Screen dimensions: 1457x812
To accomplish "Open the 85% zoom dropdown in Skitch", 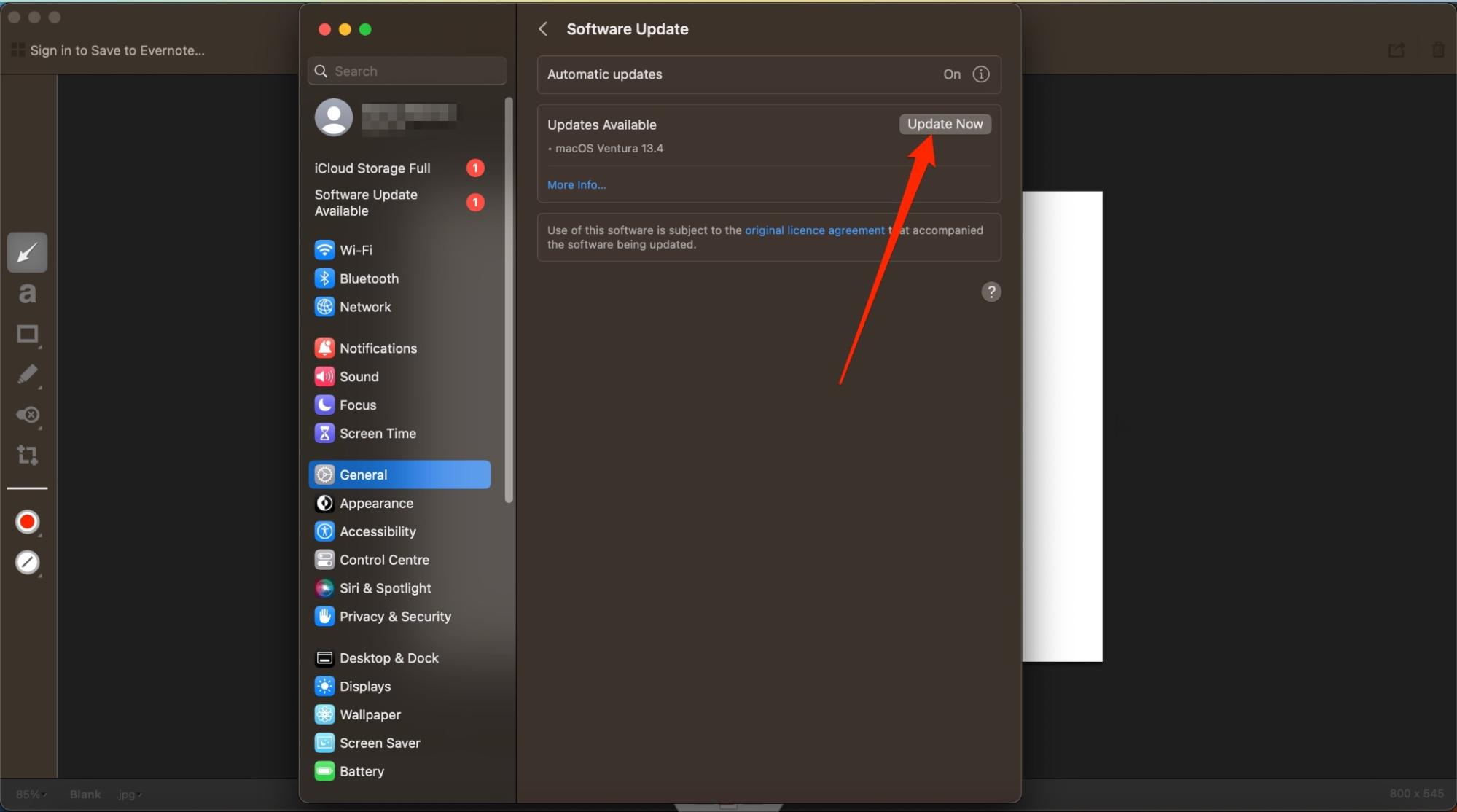I will tap(31, 794).
